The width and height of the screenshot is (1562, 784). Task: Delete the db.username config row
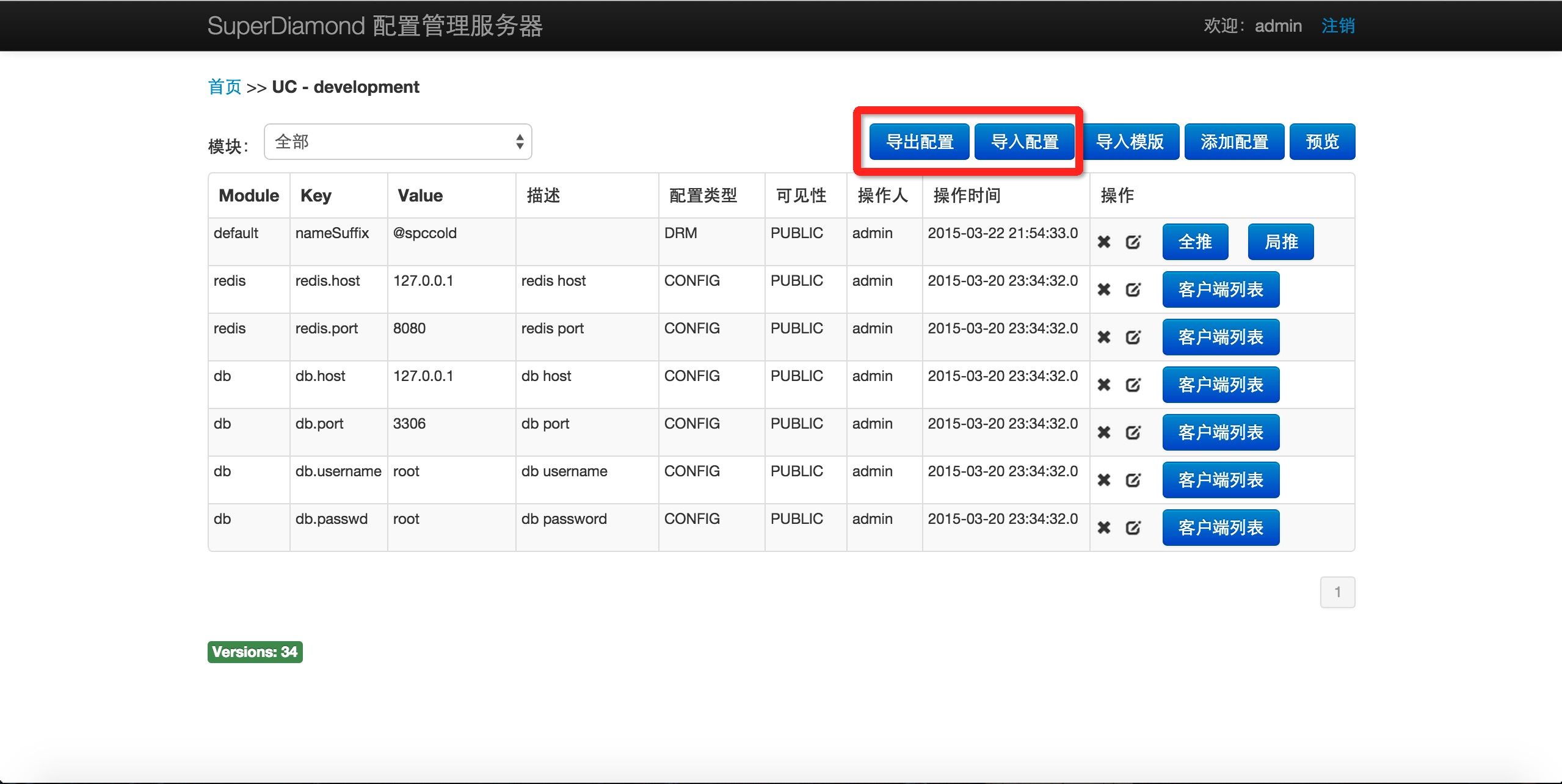coord(1103,480)
